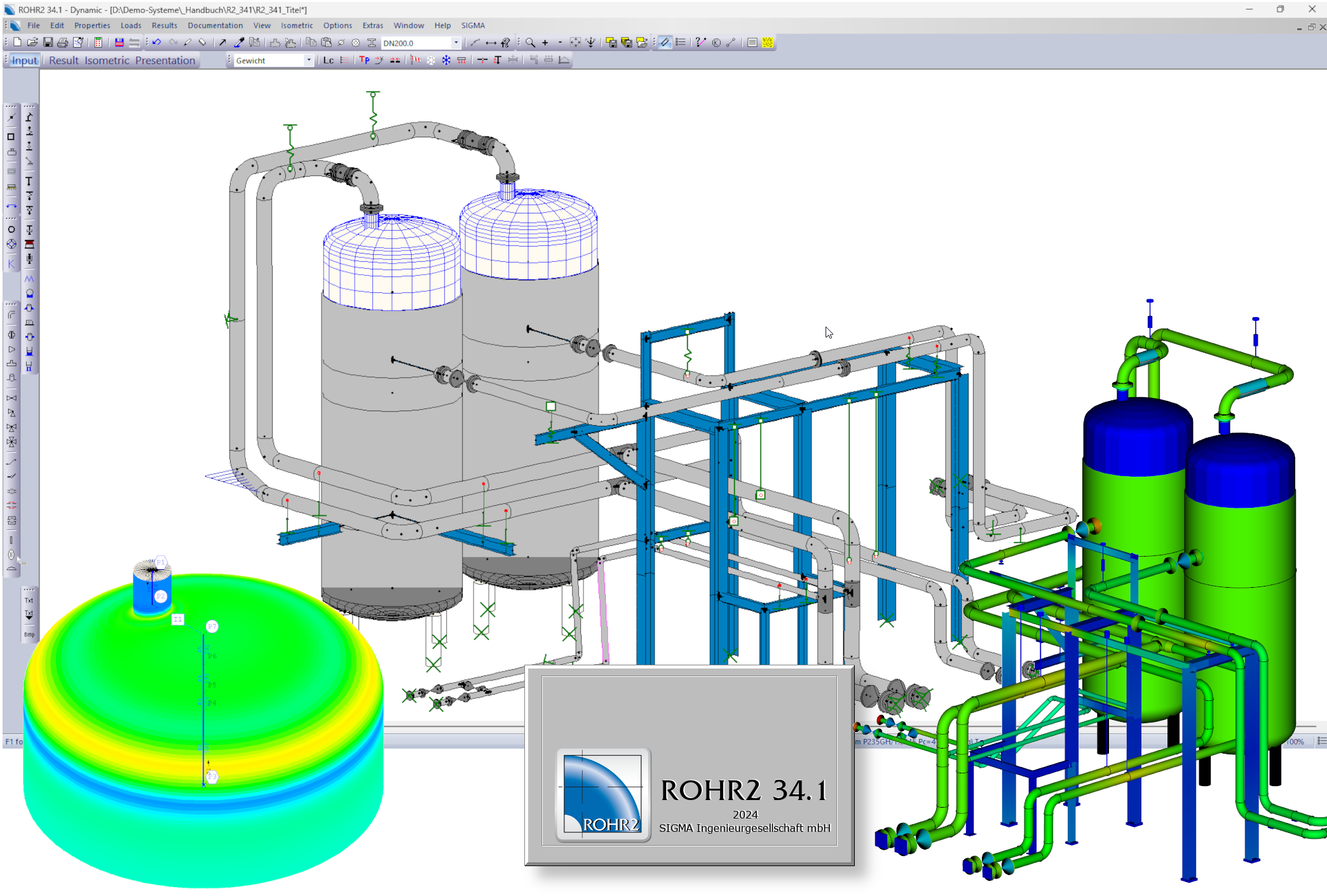Open the DN200.0 dimension dropdown
This screenshot has width=1327, height=896.
(456, 43)
